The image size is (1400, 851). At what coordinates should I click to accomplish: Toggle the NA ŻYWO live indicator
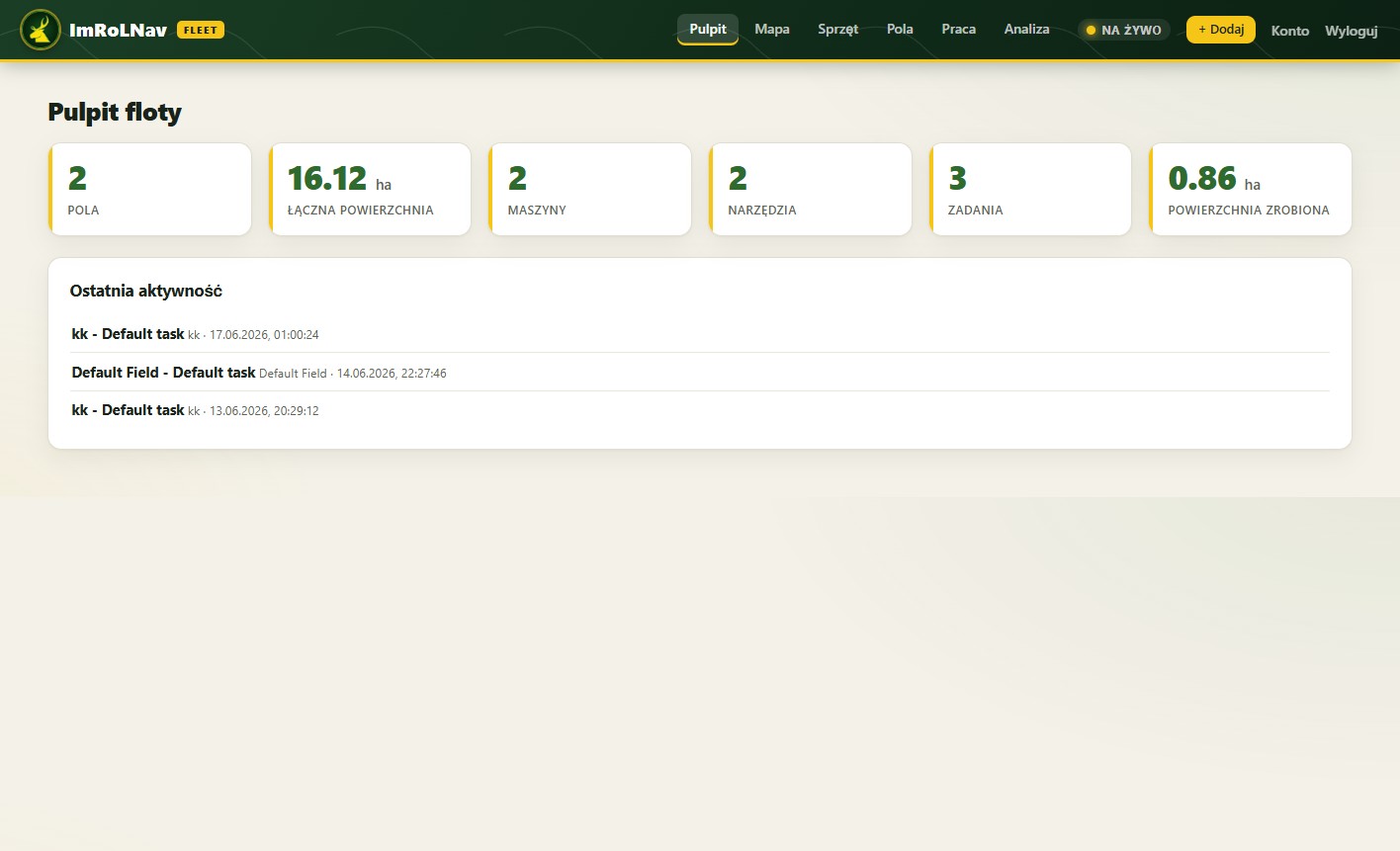pyautogui.click(x=1123, y=30)
